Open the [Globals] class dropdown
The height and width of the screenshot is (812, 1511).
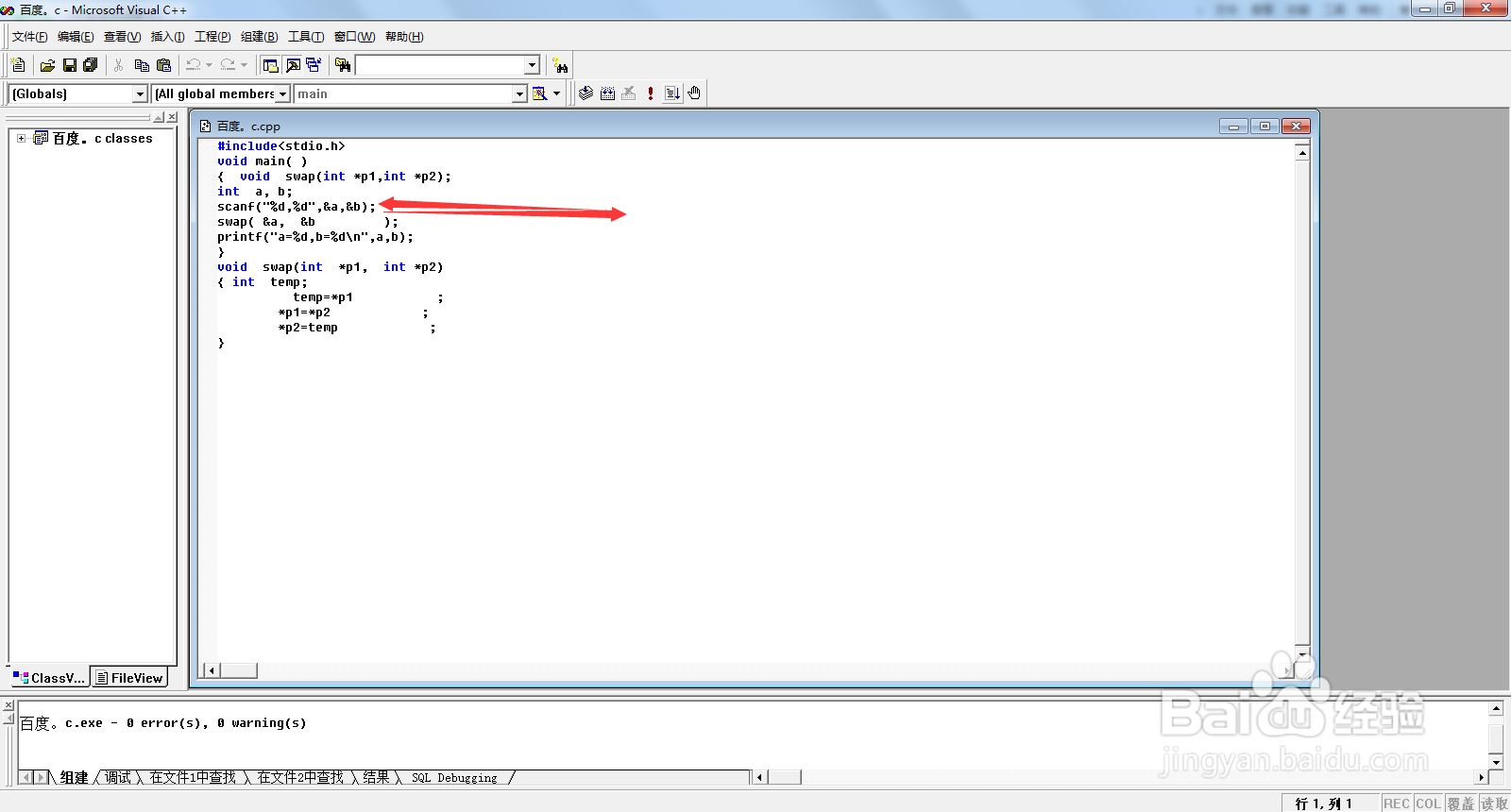pos(140,93)
